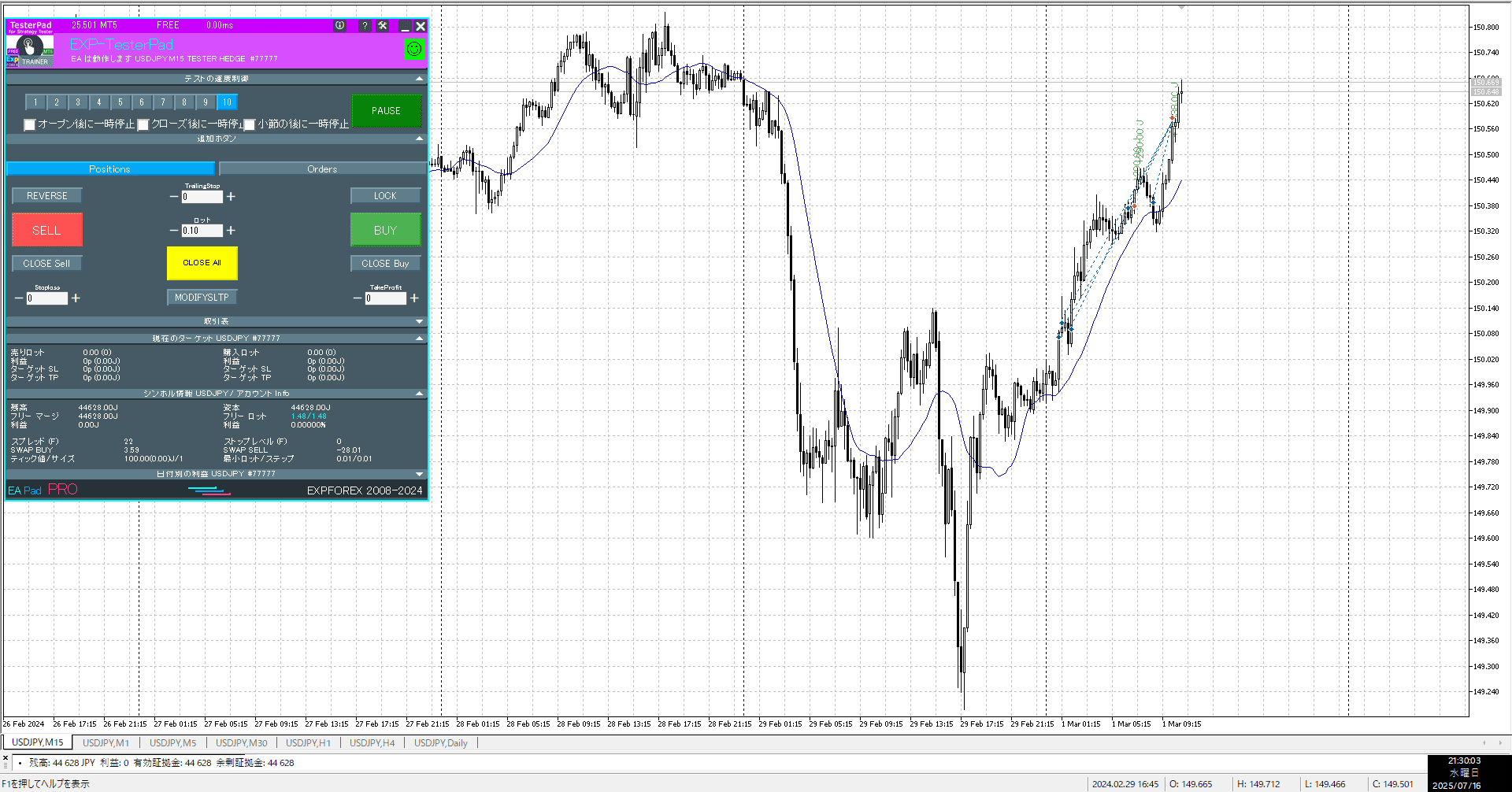This screenshot has height=792, width=1512.
Task: Set test speed to 5
Action: click(x=120, y=102)
